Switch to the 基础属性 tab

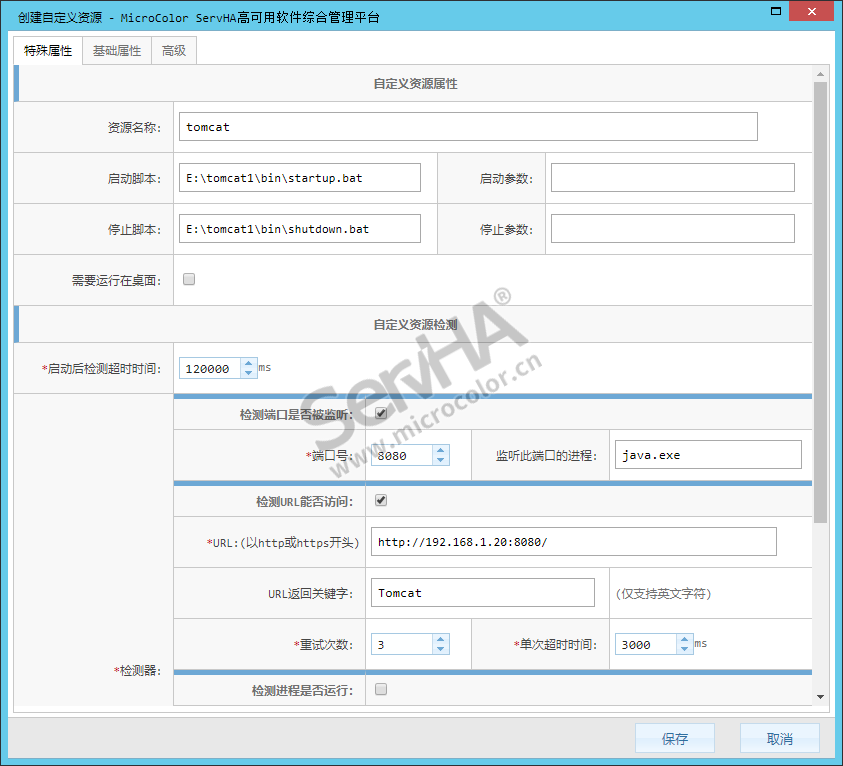pos(117,51)
